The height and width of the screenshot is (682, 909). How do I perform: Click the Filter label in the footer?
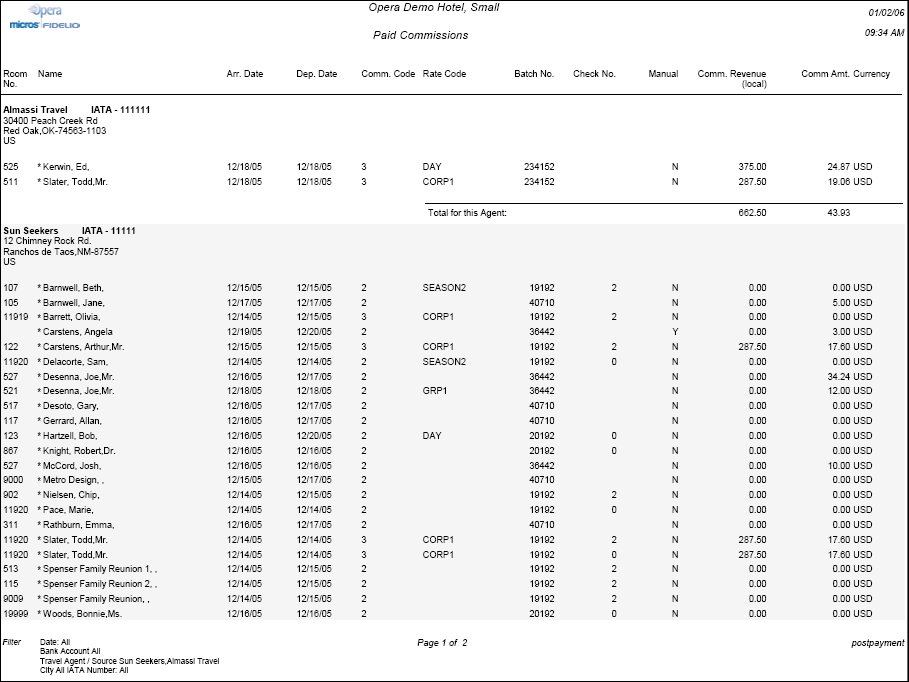[12, 642]
